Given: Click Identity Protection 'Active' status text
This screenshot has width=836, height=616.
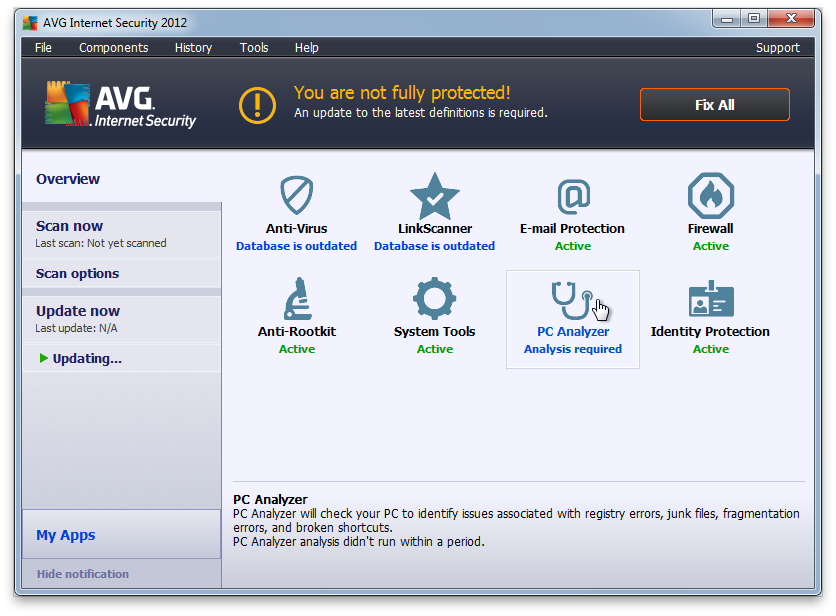Looking at the screenshot, I should click(711, 349).
